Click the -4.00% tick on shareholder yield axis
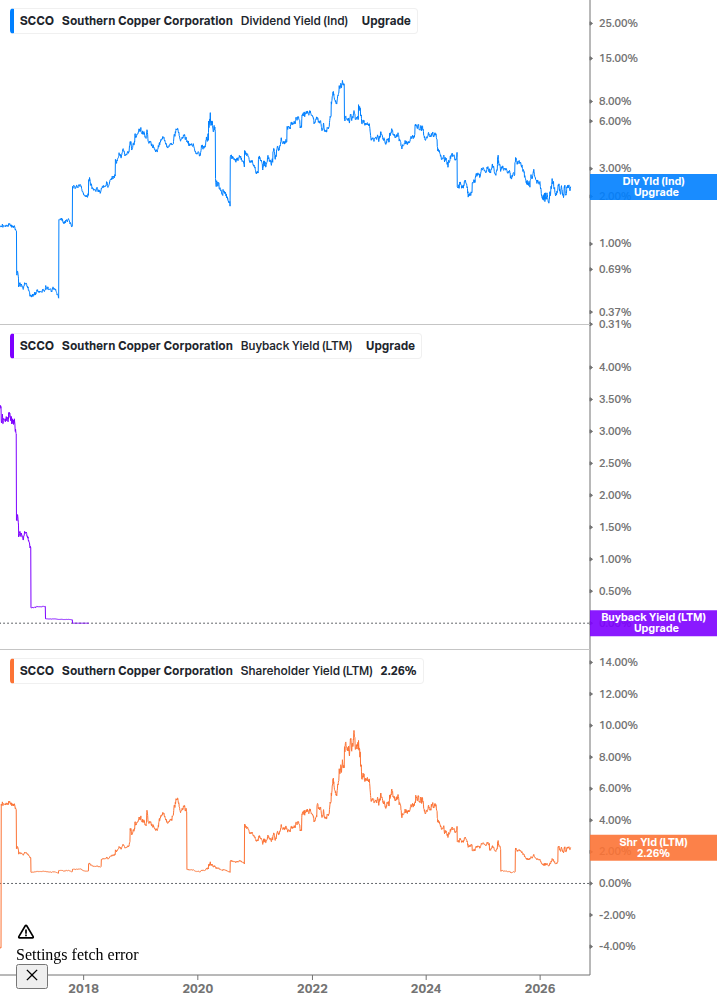The height and width of the screenshot is (1005, 717). point(617,947)
